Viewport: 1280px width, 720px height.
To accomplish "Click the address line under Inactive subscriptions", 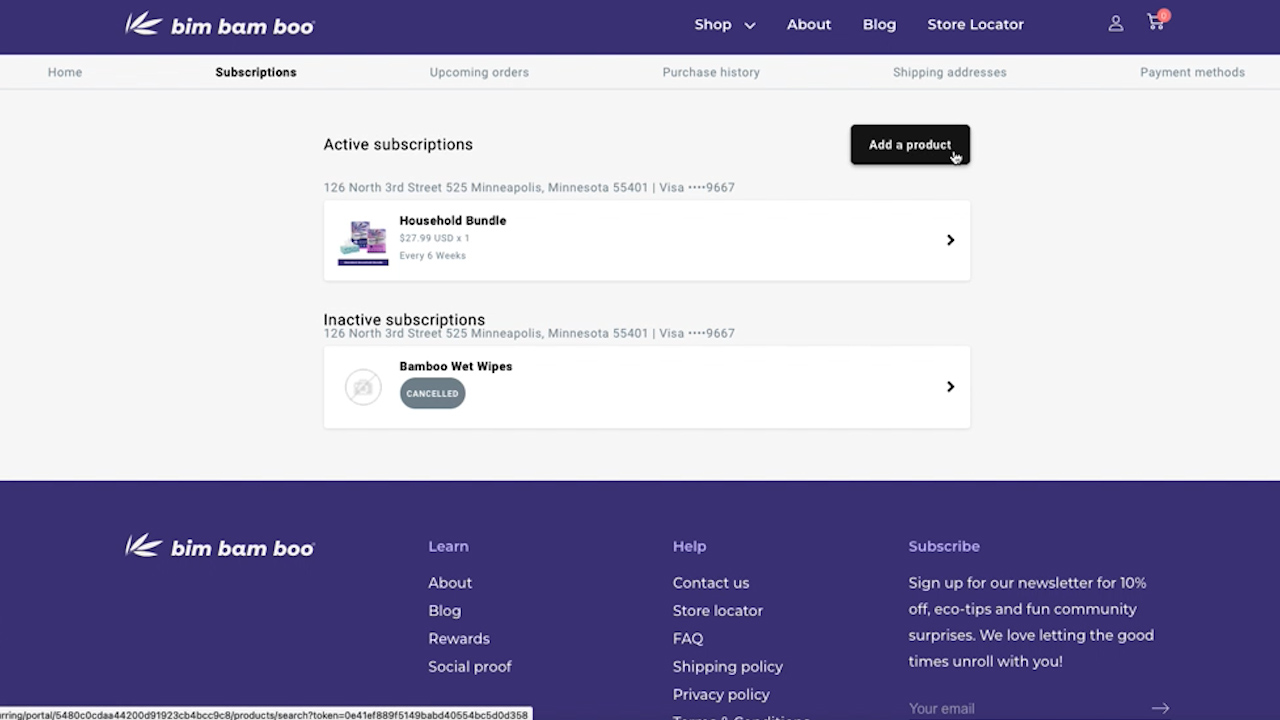I will pos(529,334).
